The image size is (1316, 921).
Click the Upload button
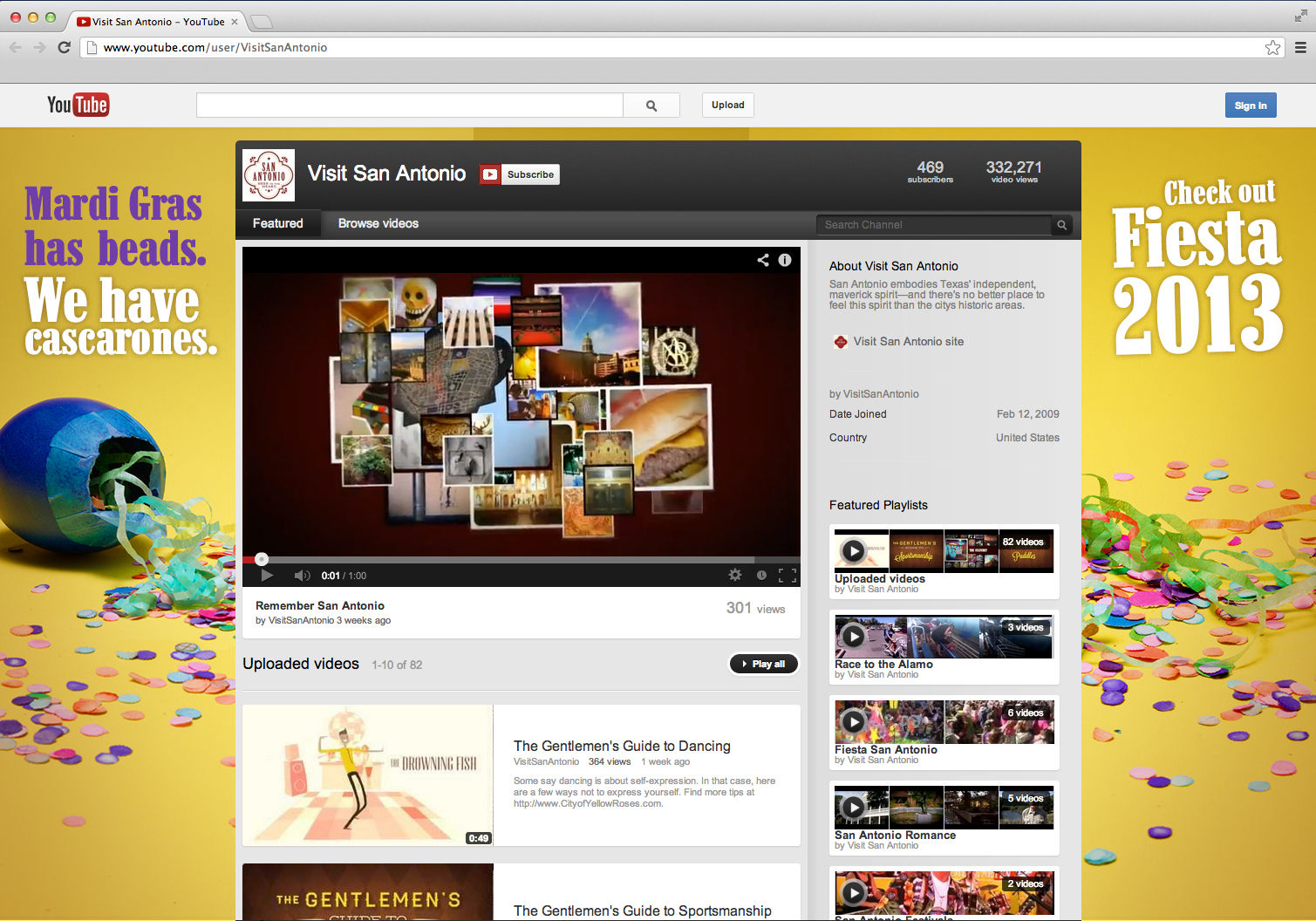[x=728, y=106]
